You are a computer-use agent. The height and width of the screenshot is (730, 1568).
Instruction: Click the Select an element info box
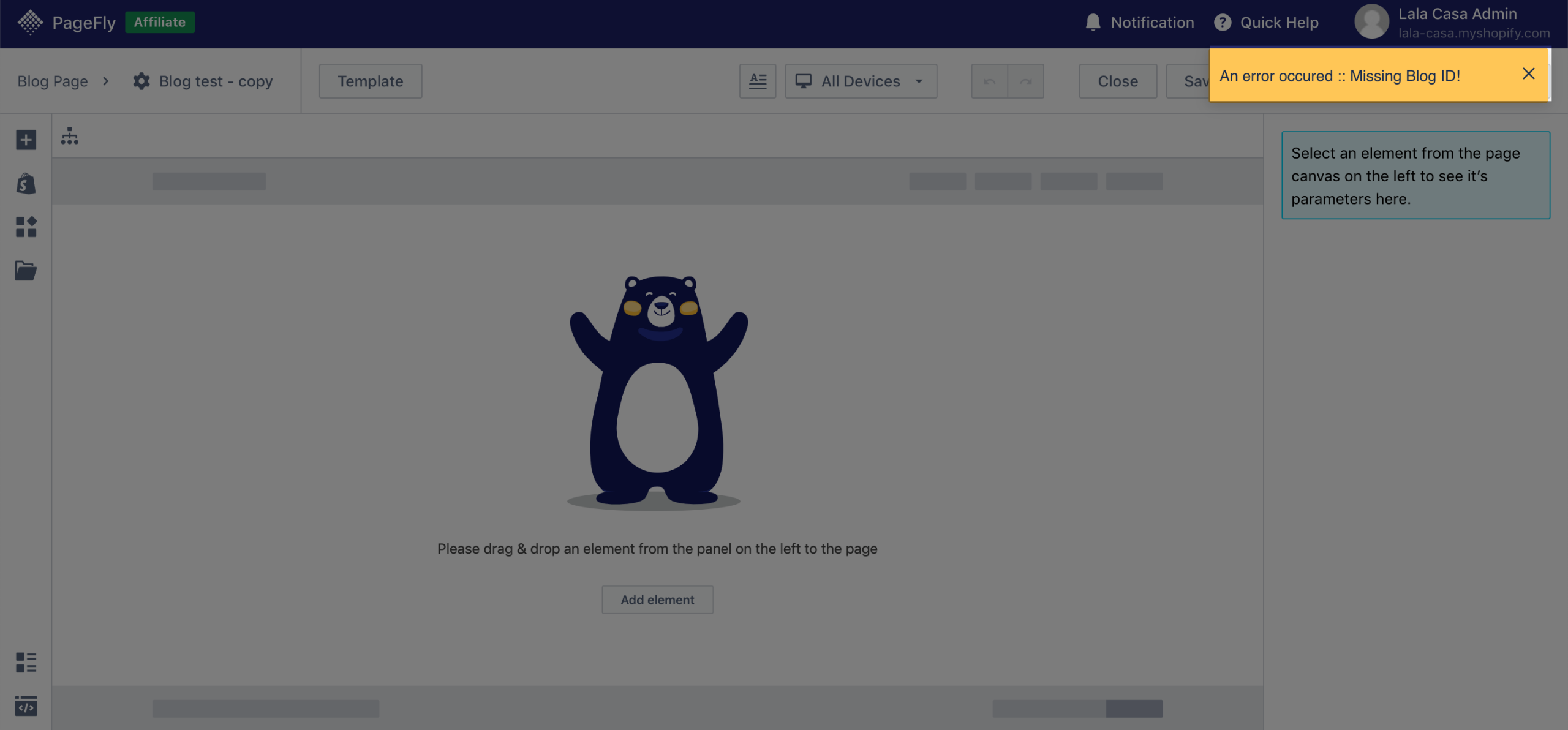coord(1415,175)
